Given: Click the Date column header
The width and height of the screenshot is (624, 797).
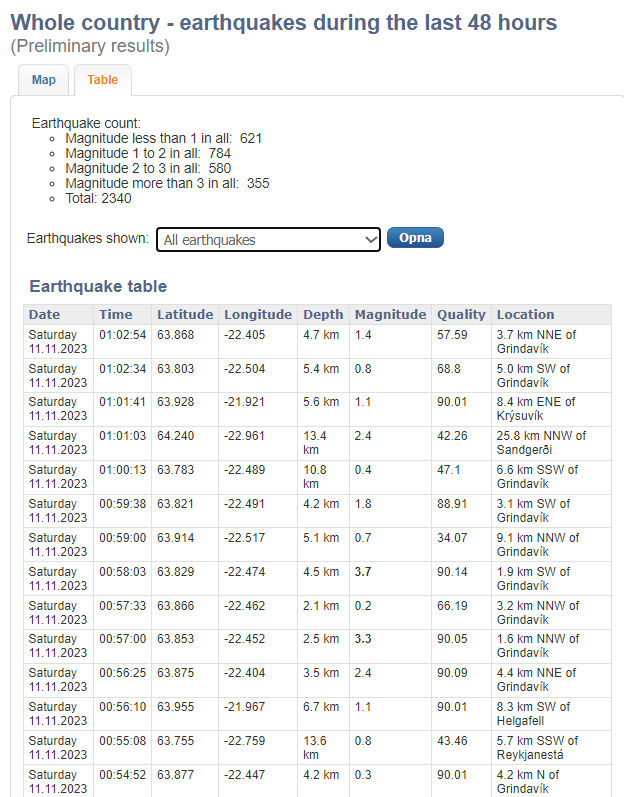Looking at the screenshot, I should point(45,314).
